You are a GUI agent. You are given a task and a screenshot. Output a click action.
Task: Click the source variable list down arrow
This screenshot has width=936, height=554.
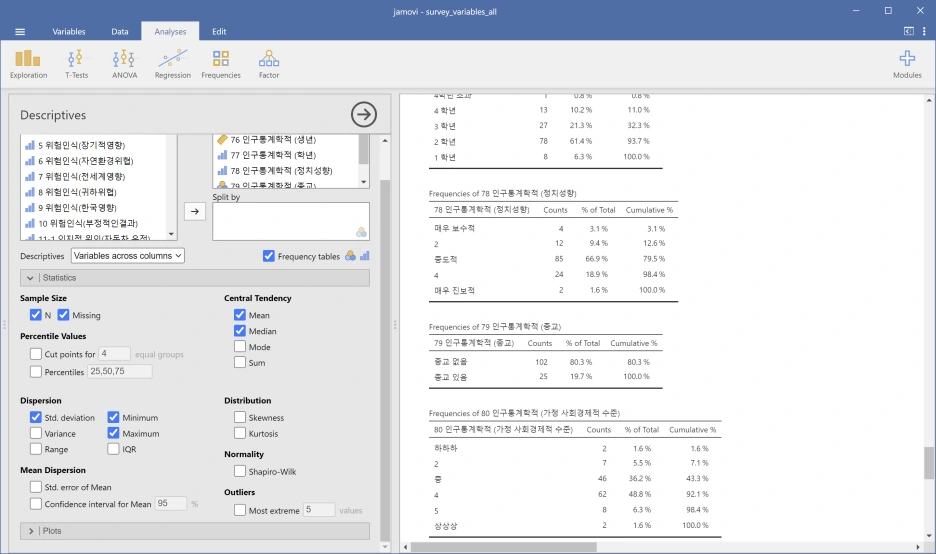172,234
